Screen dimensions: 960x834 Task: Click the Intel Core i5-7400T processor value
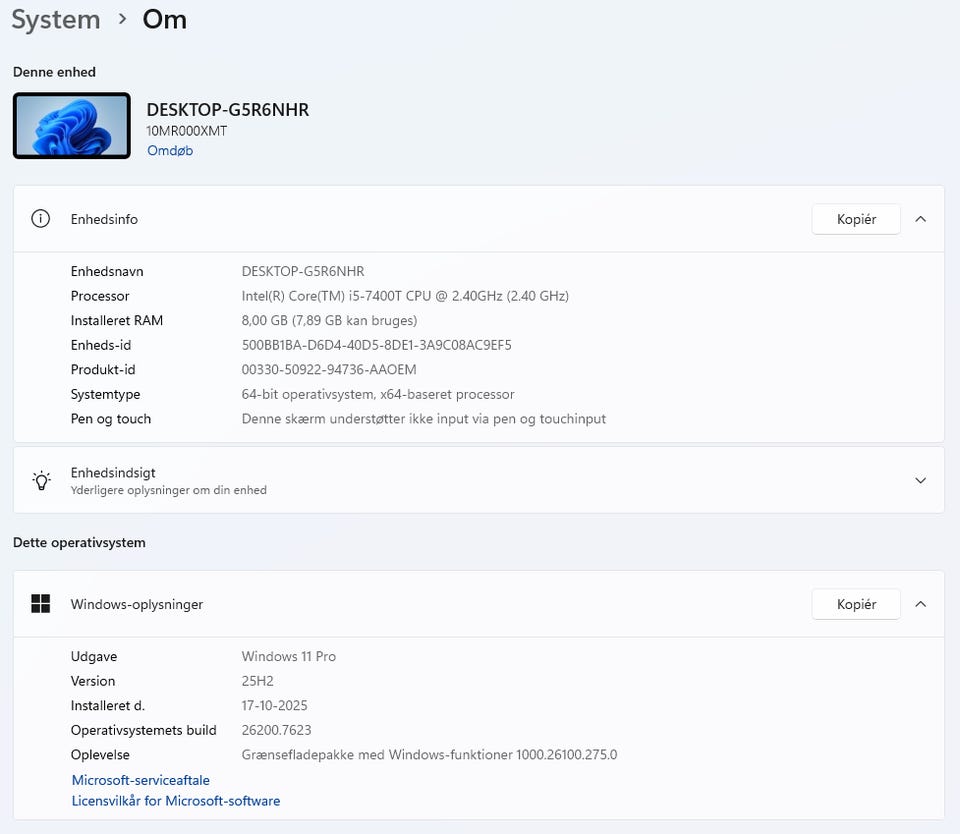pos(405,296)
